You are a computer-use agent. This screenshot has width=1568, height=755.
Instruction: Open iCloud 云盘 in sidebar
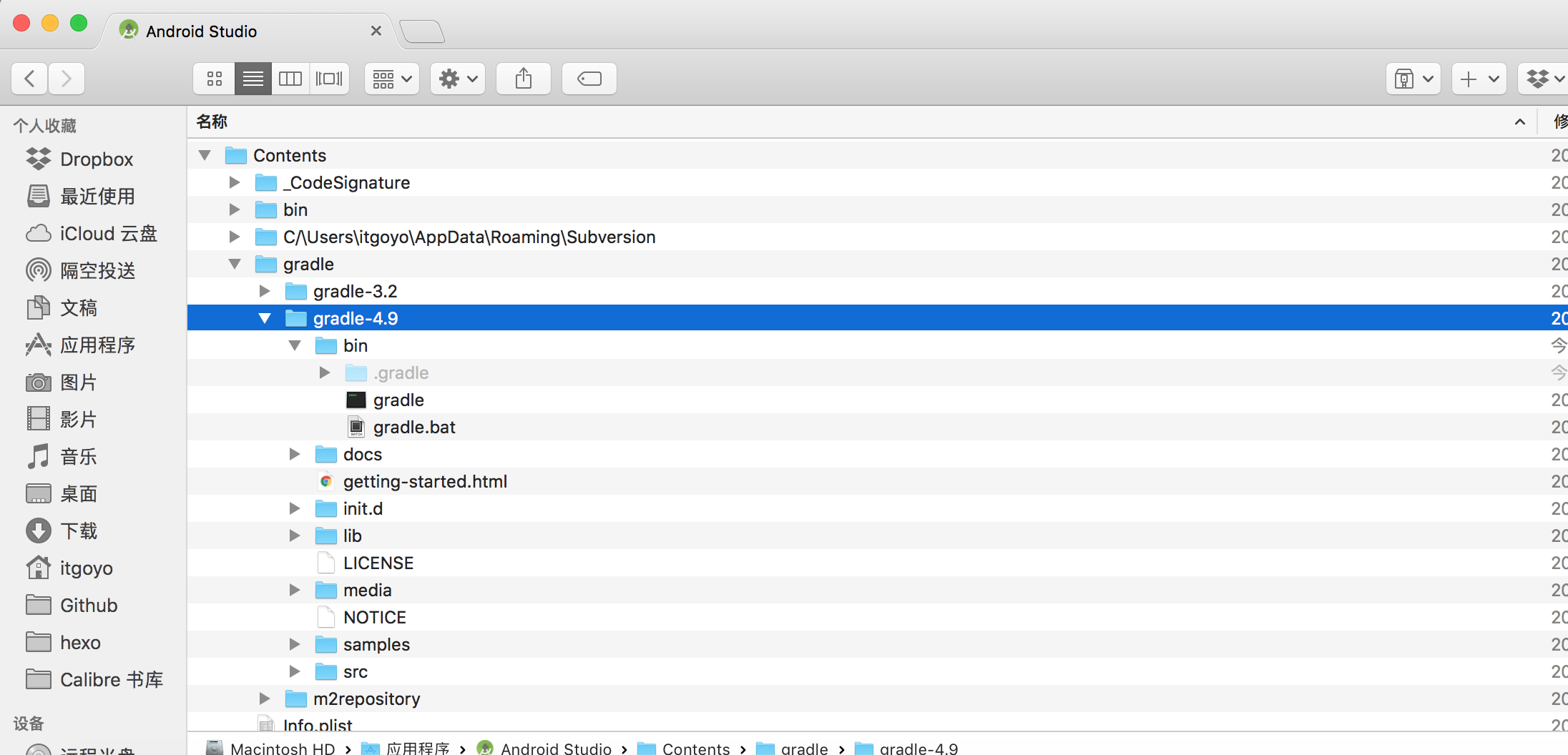92,233
